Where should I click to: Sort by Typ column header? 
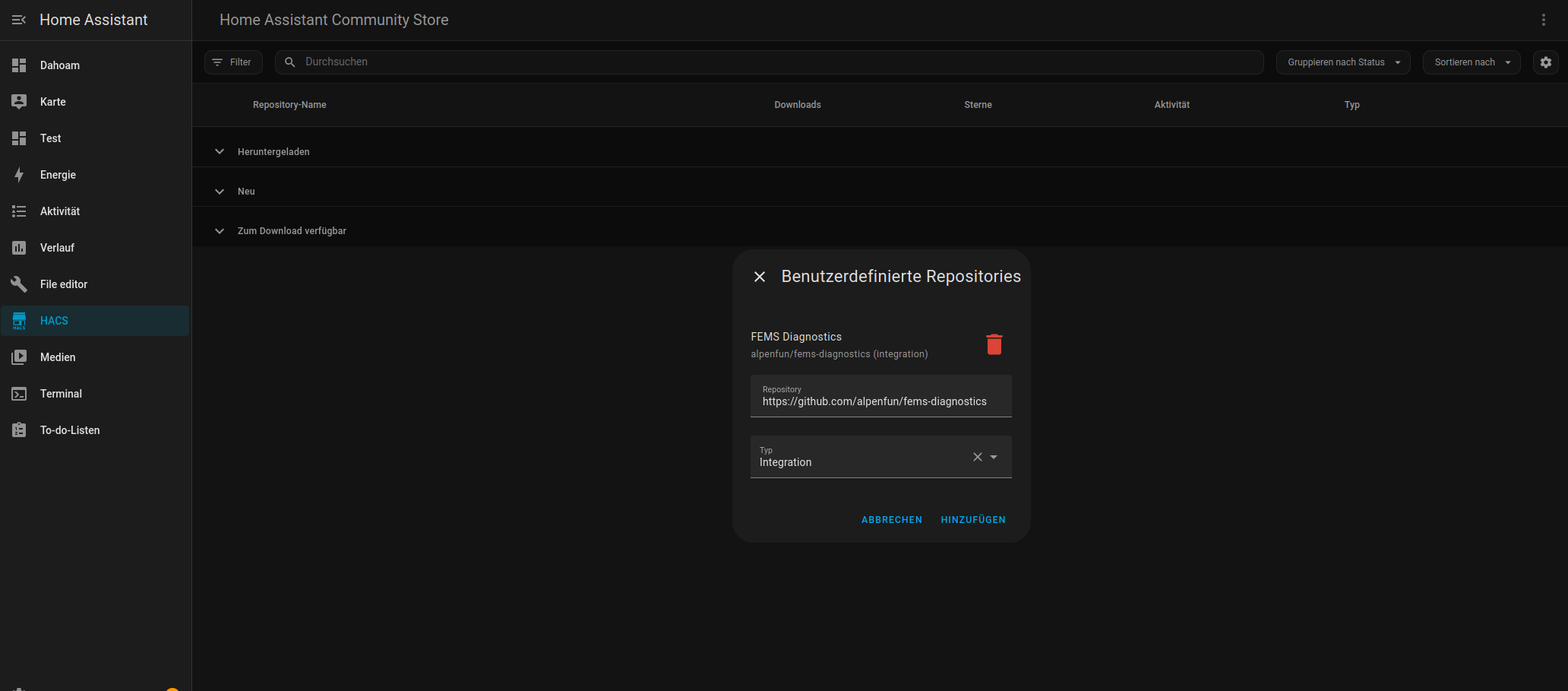point(1351,105)
